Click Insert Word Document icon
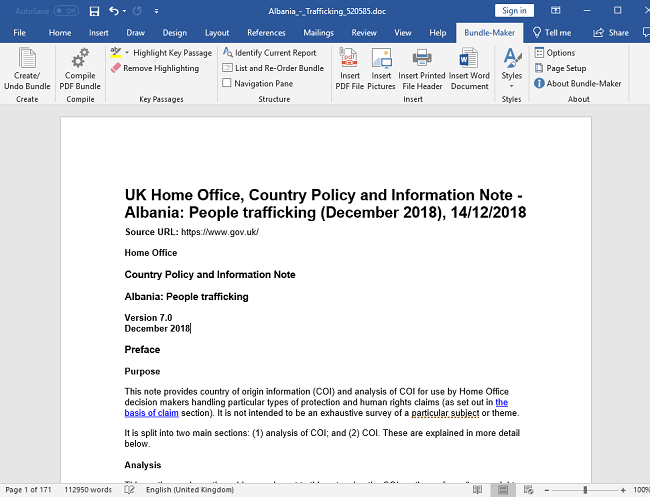The height and width of the screenshot is (497, 650). (x=469, y=58)
